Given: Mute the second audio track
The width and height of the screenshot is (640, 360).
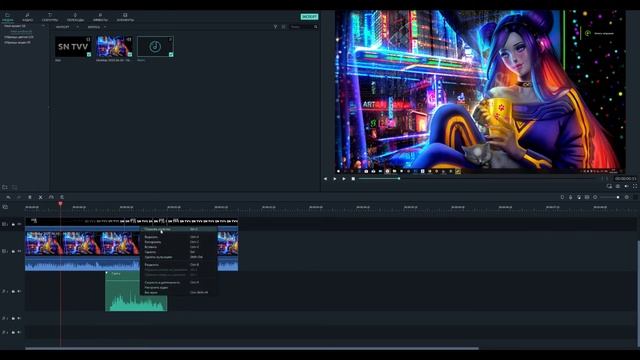Looking at the screenshot, I should click(19, 318).
